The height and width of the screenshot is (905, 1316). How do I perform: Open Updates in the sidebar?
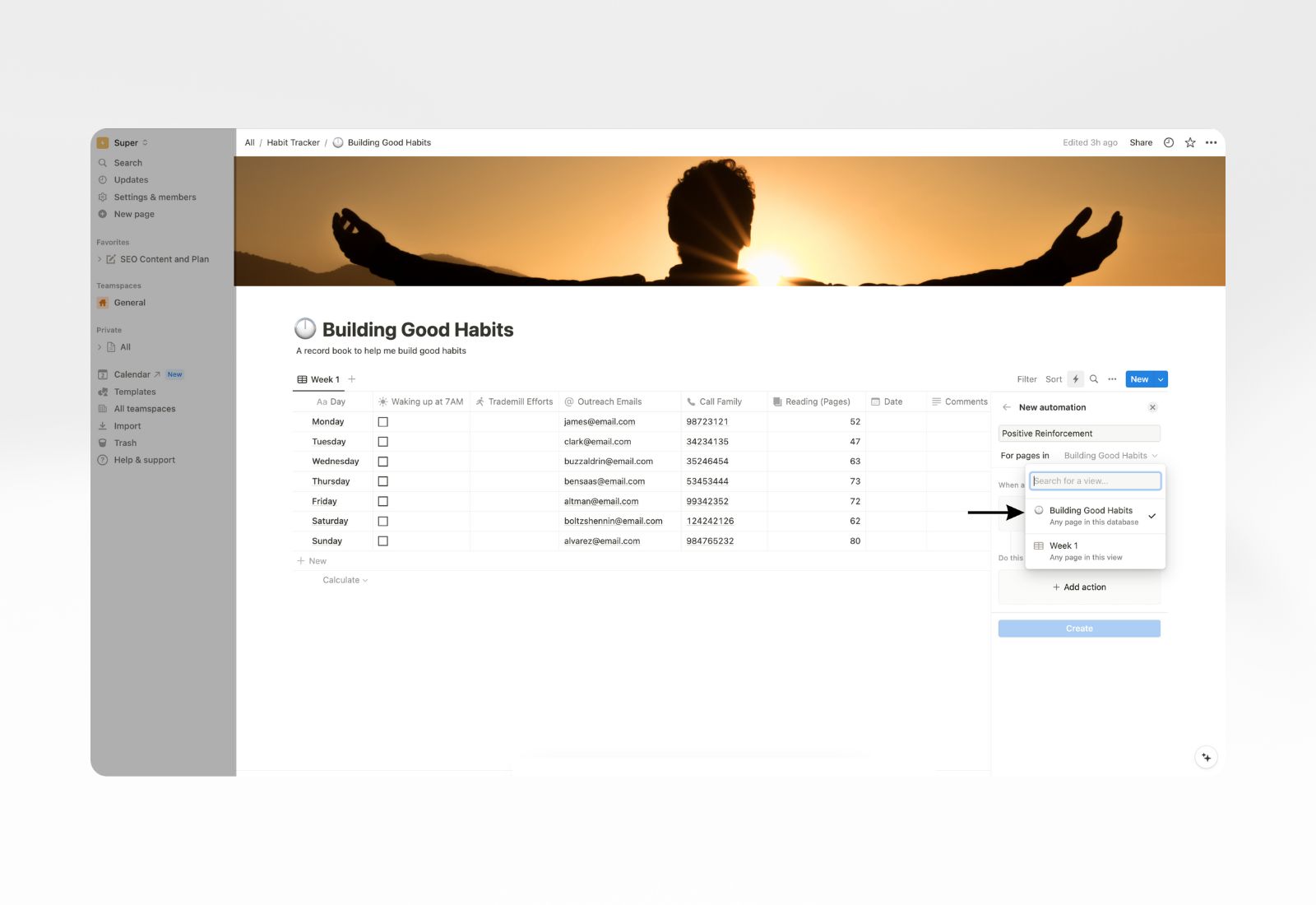point(131,180)
